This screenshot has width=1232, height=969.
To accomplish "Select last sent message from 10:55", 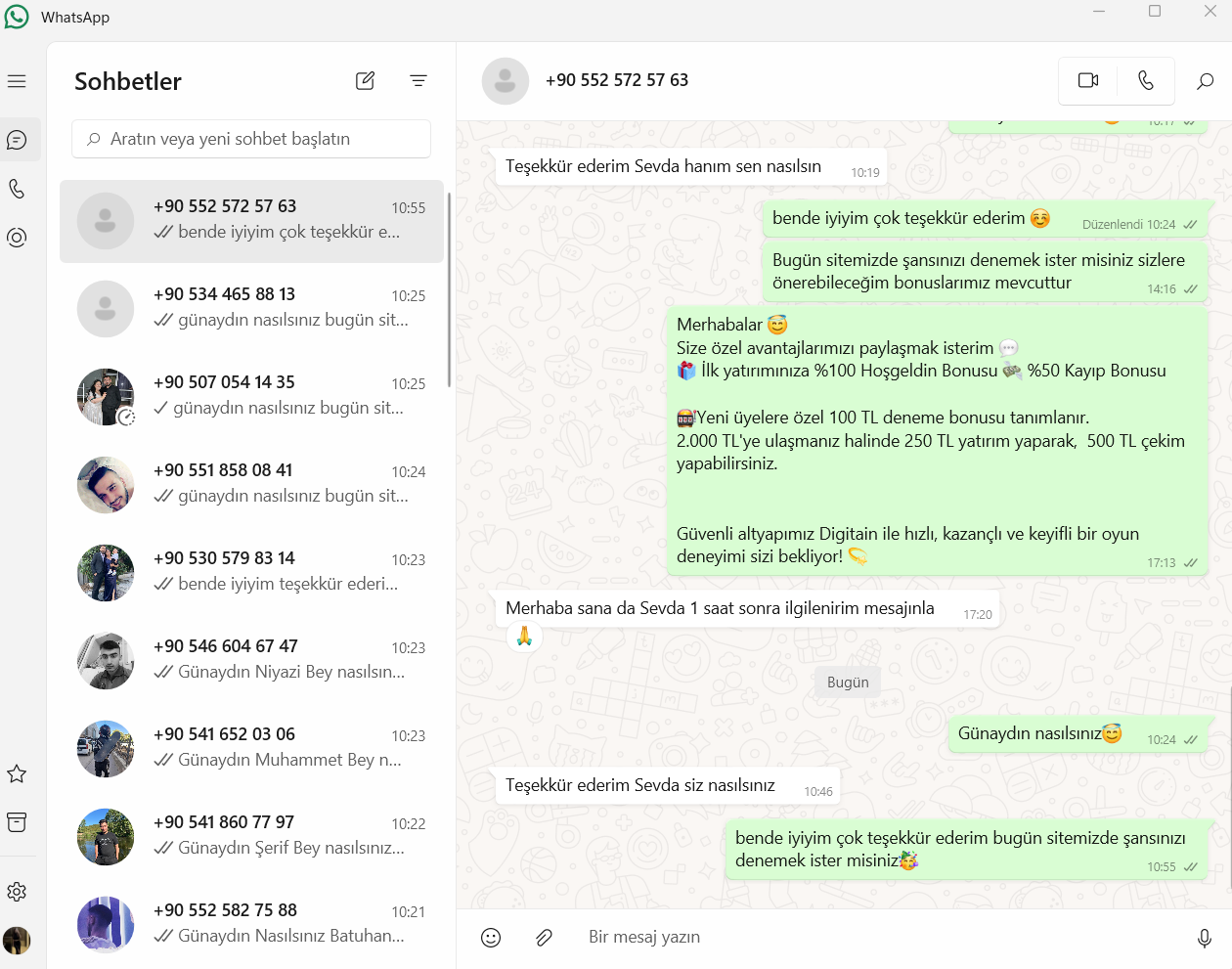I will [x=966, y=850].
